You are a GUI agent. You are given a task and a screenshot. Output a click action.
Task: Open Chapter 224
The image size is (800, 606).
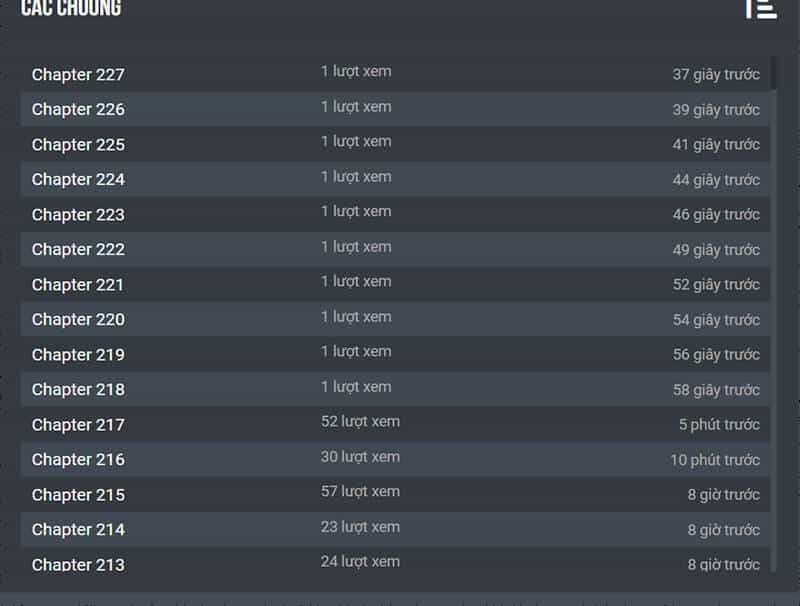[78, 180]
